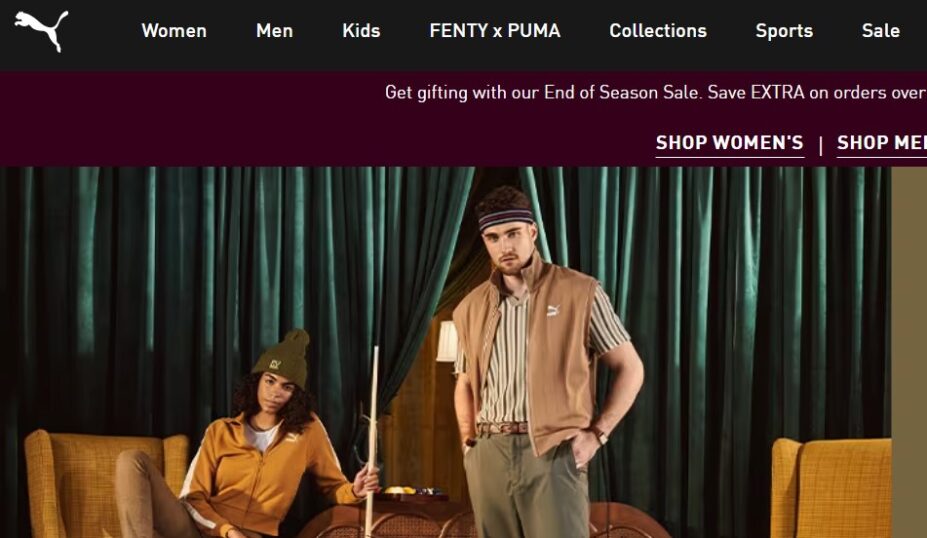Click the End of Season Sale banner text
The image size is (927, 538).
tap(656, 93)
